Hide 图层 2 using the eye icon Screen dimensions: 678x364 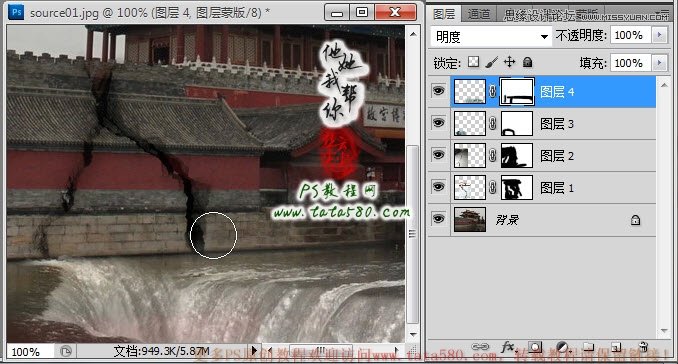[438, 155]
